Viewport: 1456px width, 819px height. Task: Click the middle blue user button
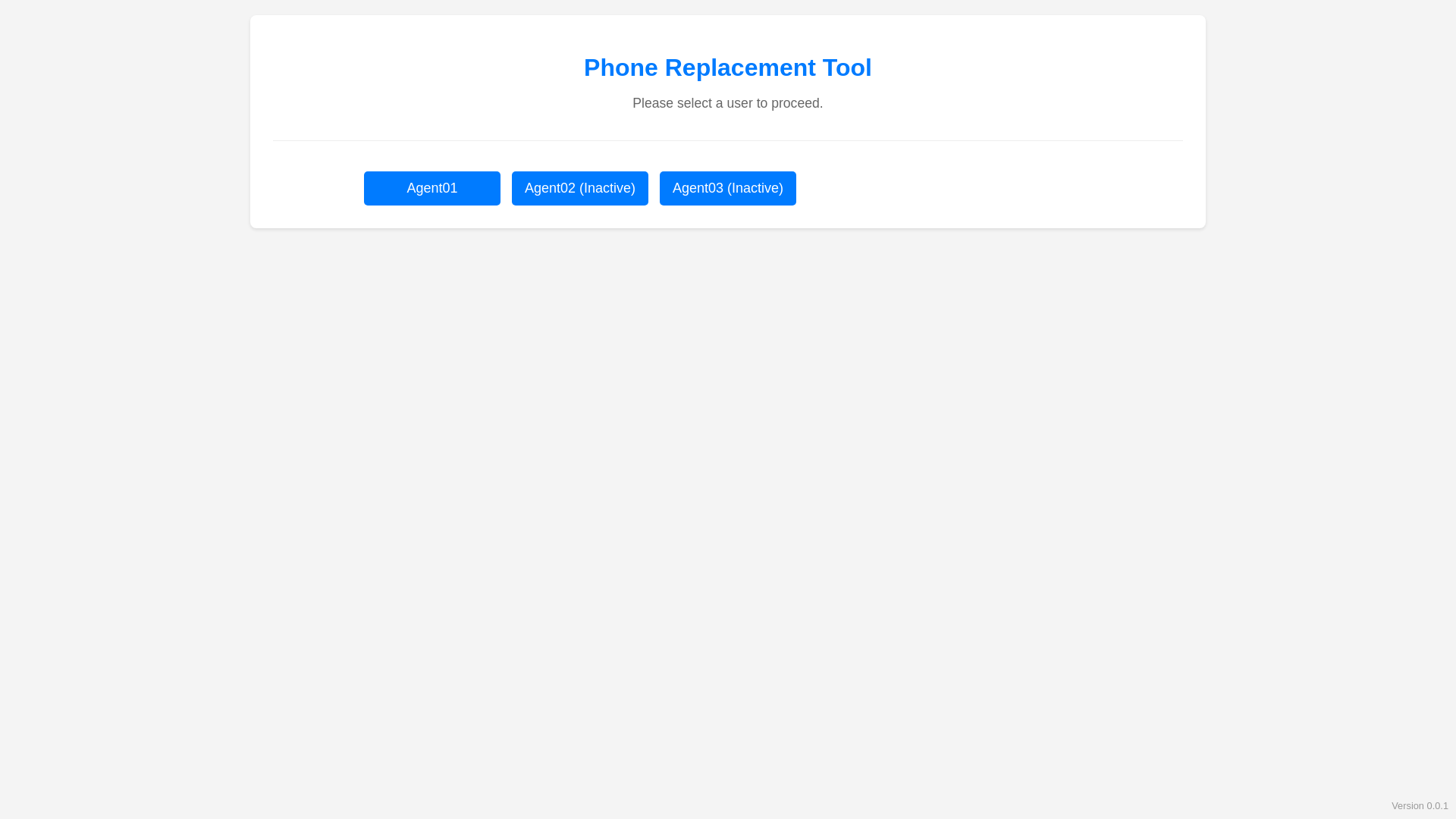click(579, 188)
